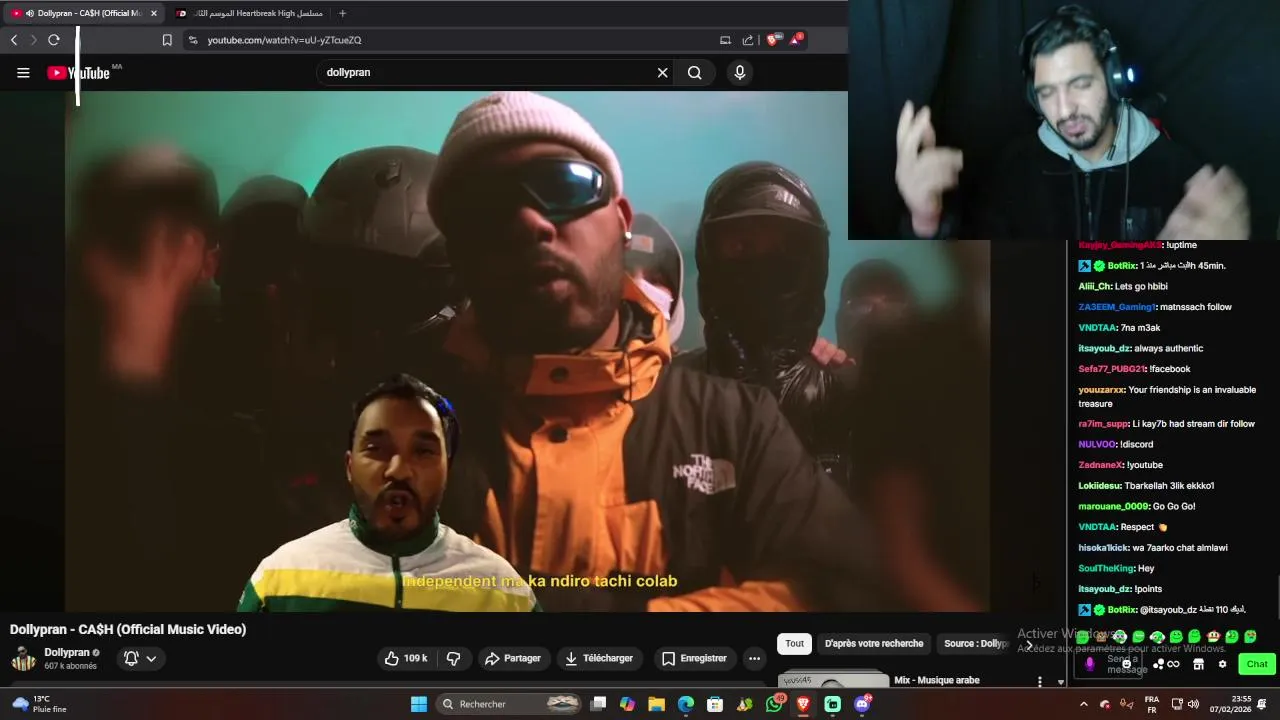Screen dimensions: 1280x720
Task: Open options menu for Musique arabe mix
Action: point(1040,681)
